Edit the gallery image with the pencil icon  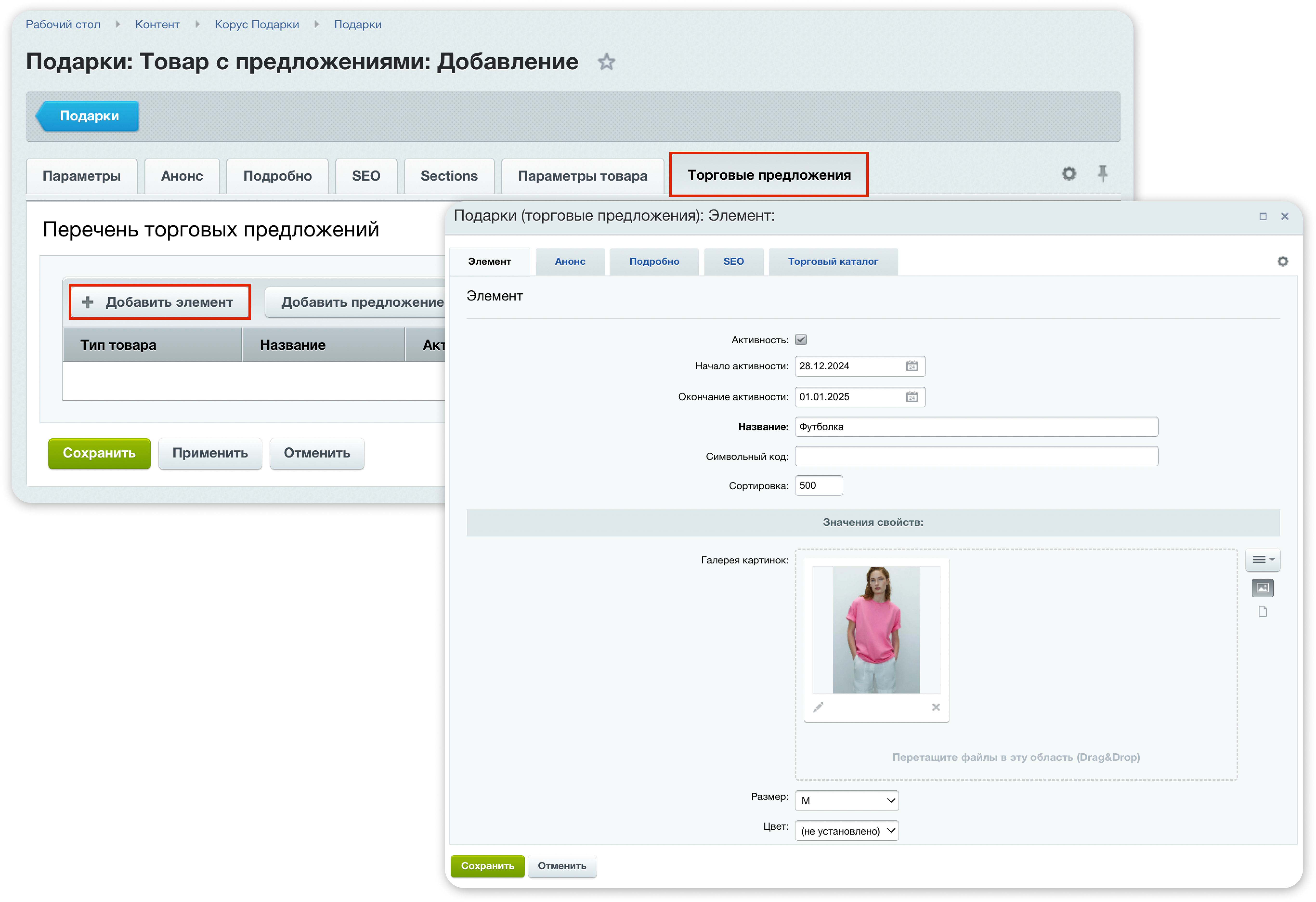(818, 707)
